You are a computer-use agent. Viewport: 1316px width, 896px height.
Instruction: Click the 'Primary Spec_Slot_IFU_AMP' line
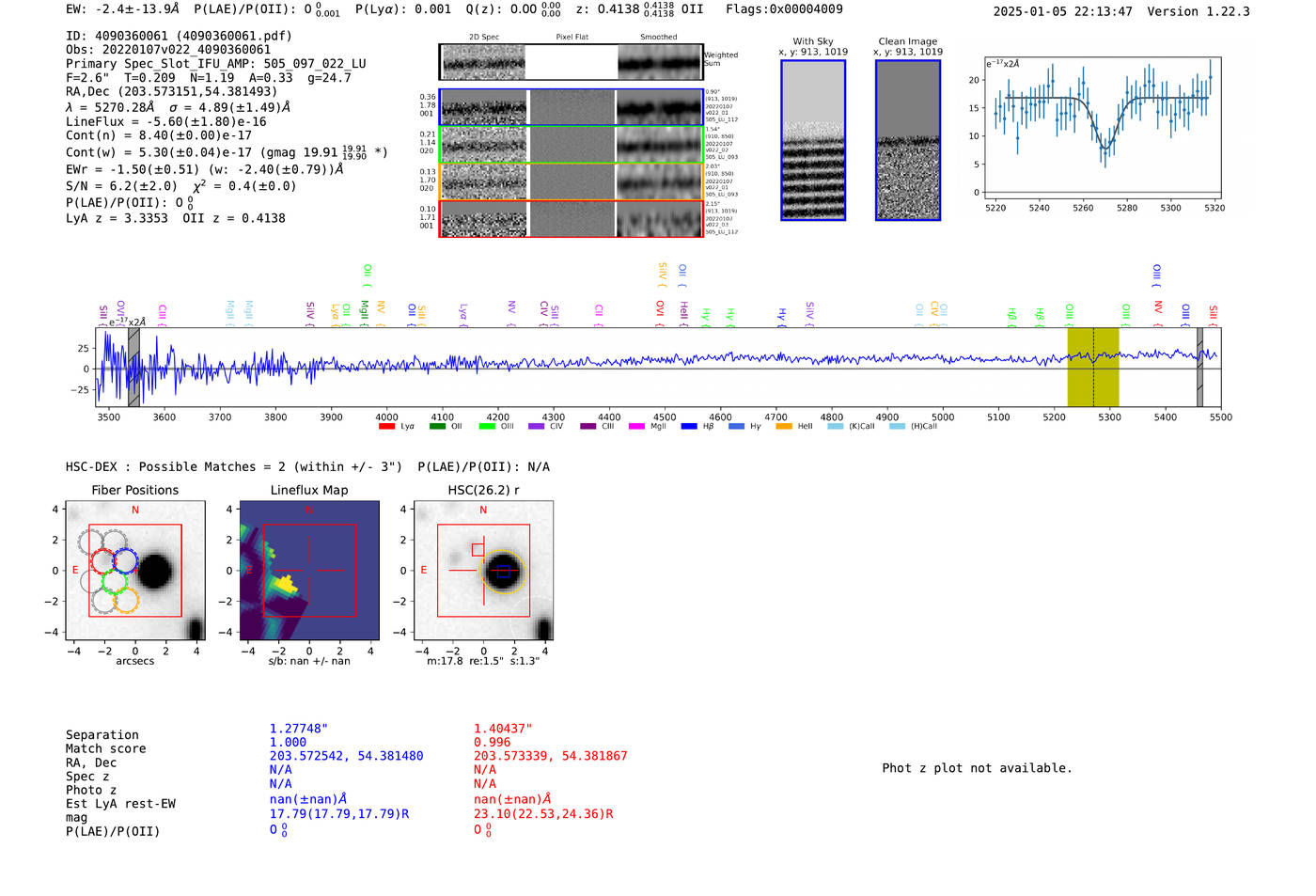[216, 64]
